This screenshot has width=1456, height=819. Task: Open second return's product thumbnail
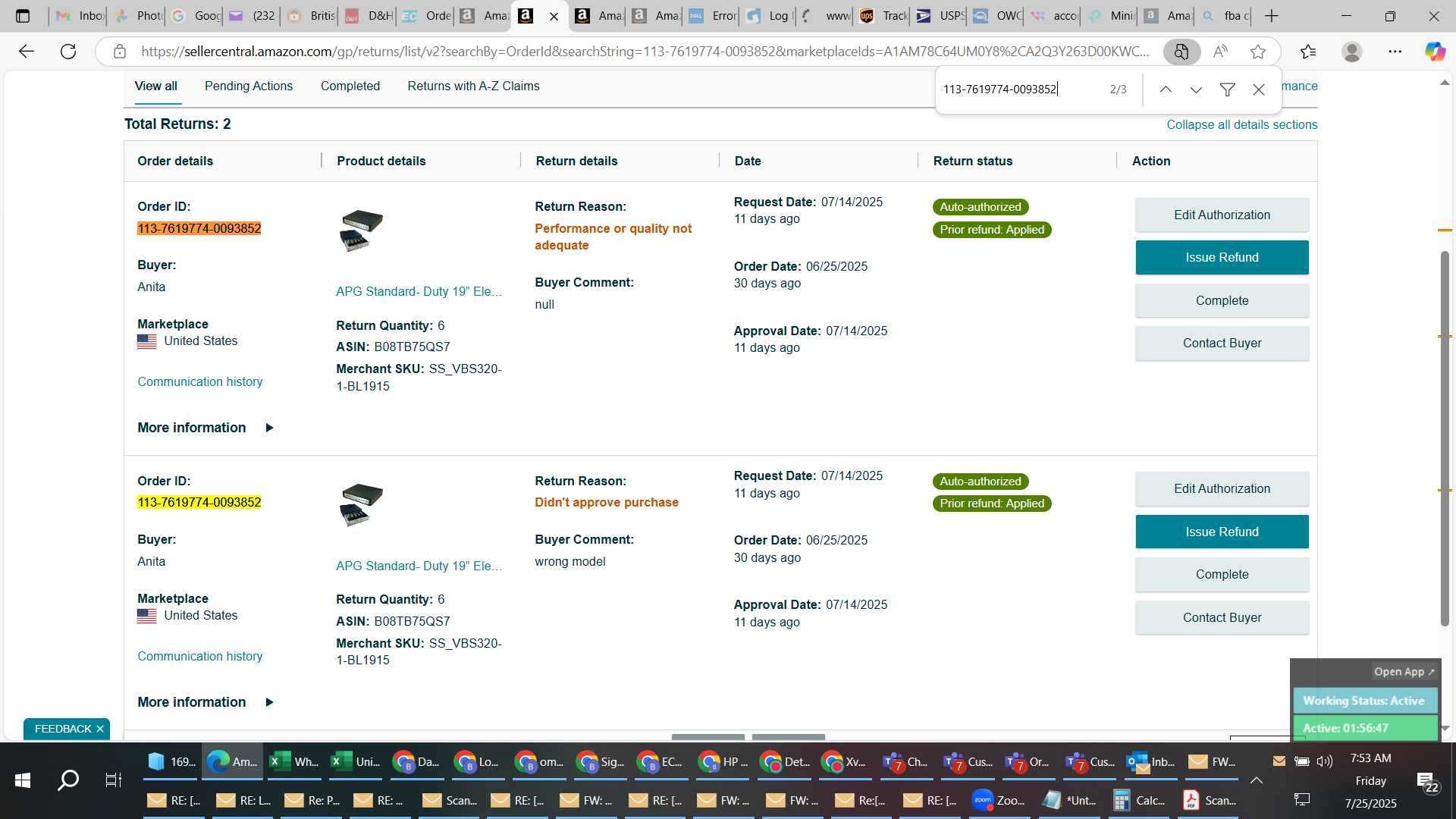(361, 505)
